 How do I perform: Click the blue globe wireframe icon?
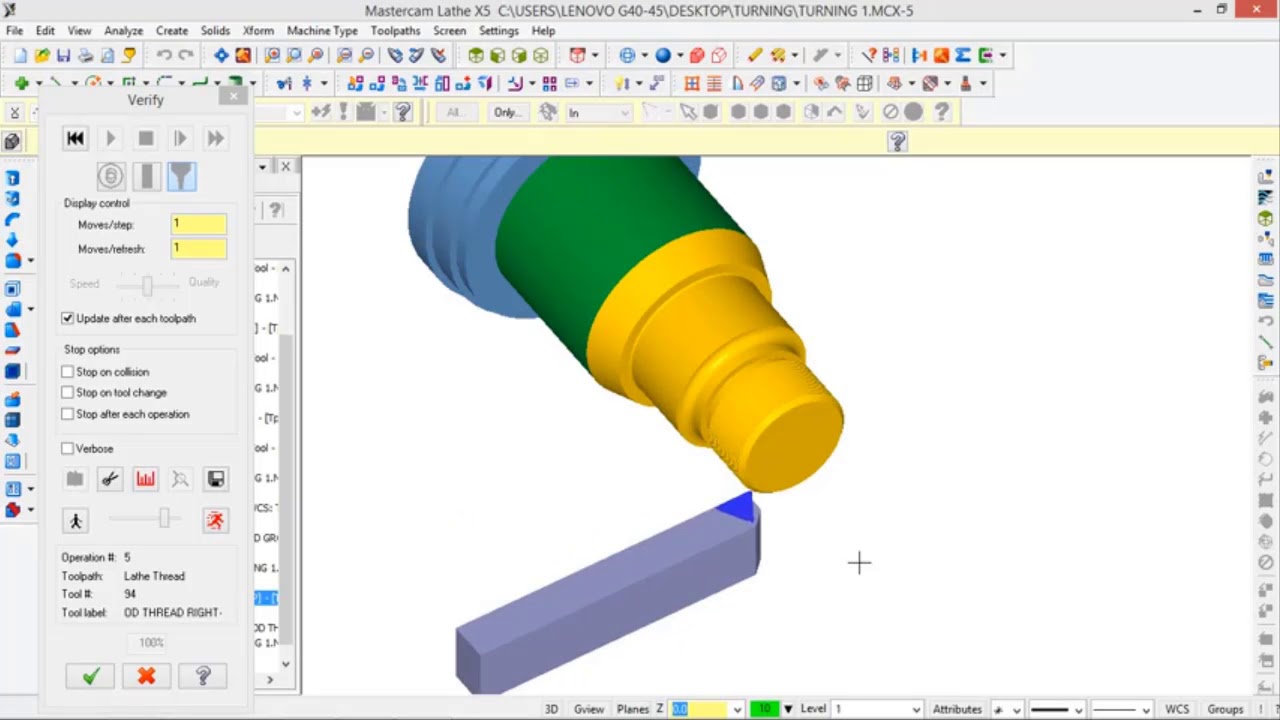(x=627, y=56)
